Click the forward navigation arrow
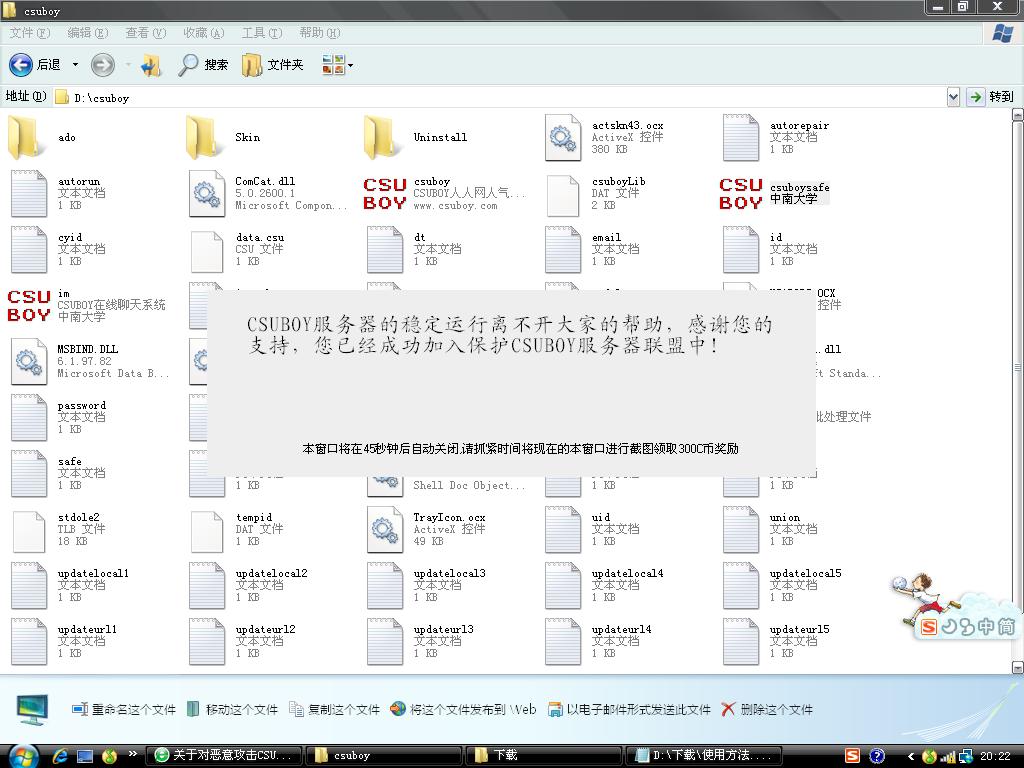The width and height of the screenshot is (1024, 768). point(103,65)
